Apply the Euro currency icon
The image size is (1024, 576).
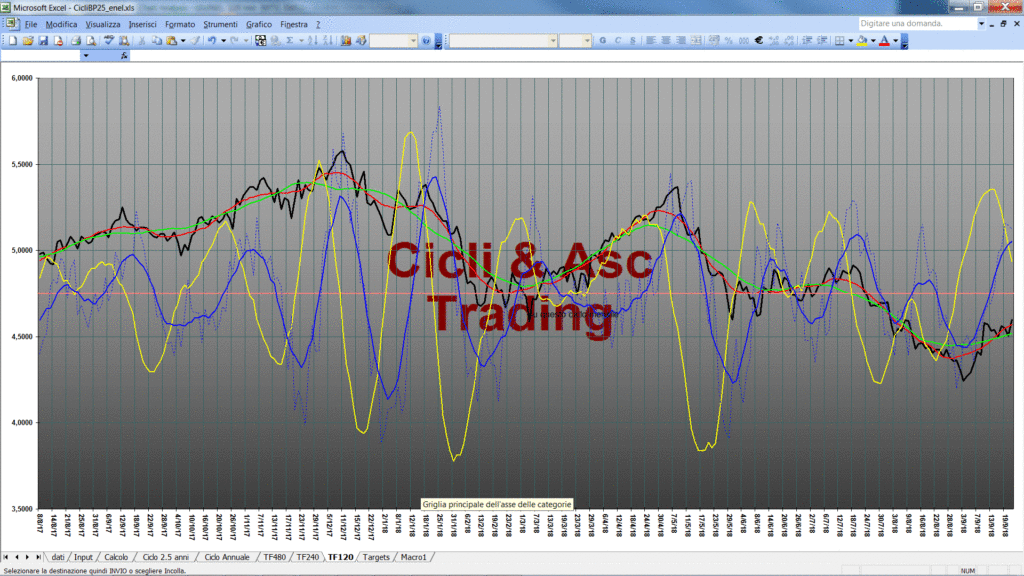(x=759, y=40)
